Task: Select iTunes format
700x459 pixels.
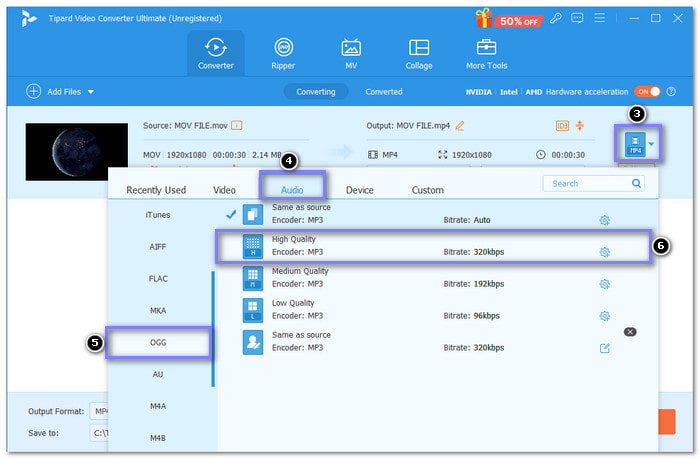Action: tap(158, 215)
